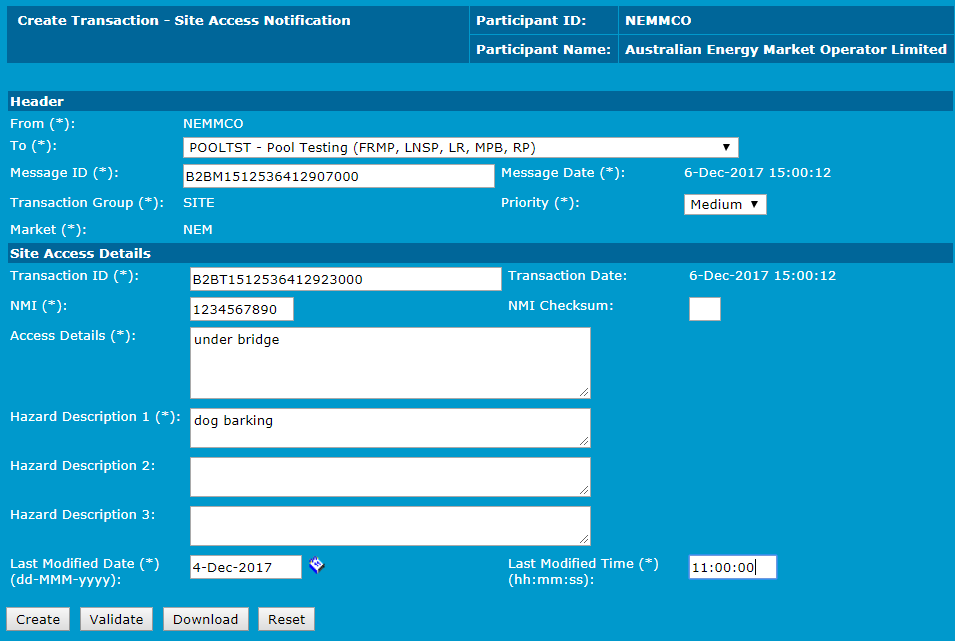This screenshot has height=641, width=955.
Task: Click the Download button
Action: point(205,619)
